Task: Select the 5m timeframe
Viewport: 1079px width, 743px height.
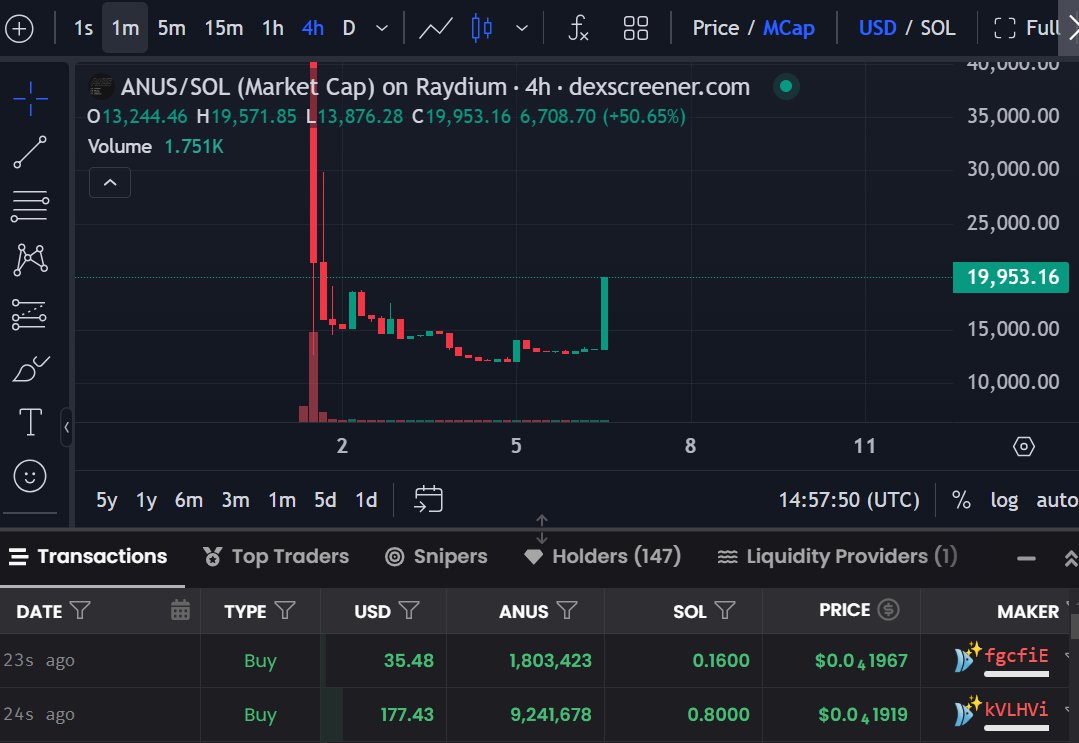Action: click(171, 28)
